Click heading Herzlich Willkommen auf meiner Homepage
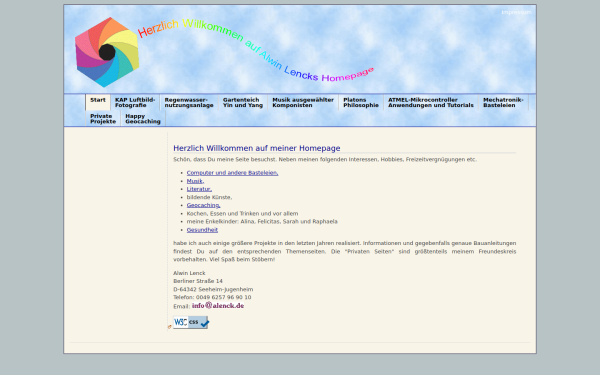Viewport: 600px width, 375px height. point(257,148)
